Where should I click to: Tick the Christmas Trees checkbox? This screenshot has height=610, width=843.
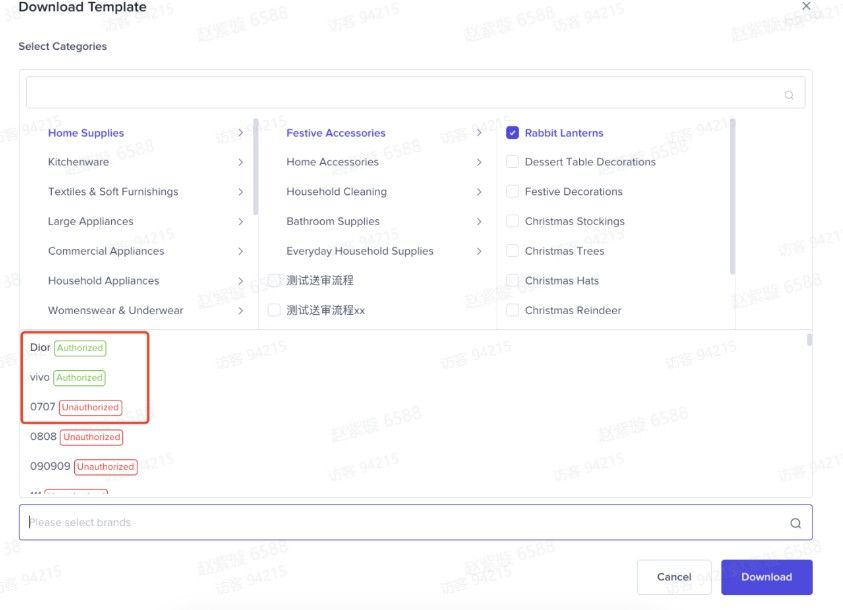coord(512,251)
